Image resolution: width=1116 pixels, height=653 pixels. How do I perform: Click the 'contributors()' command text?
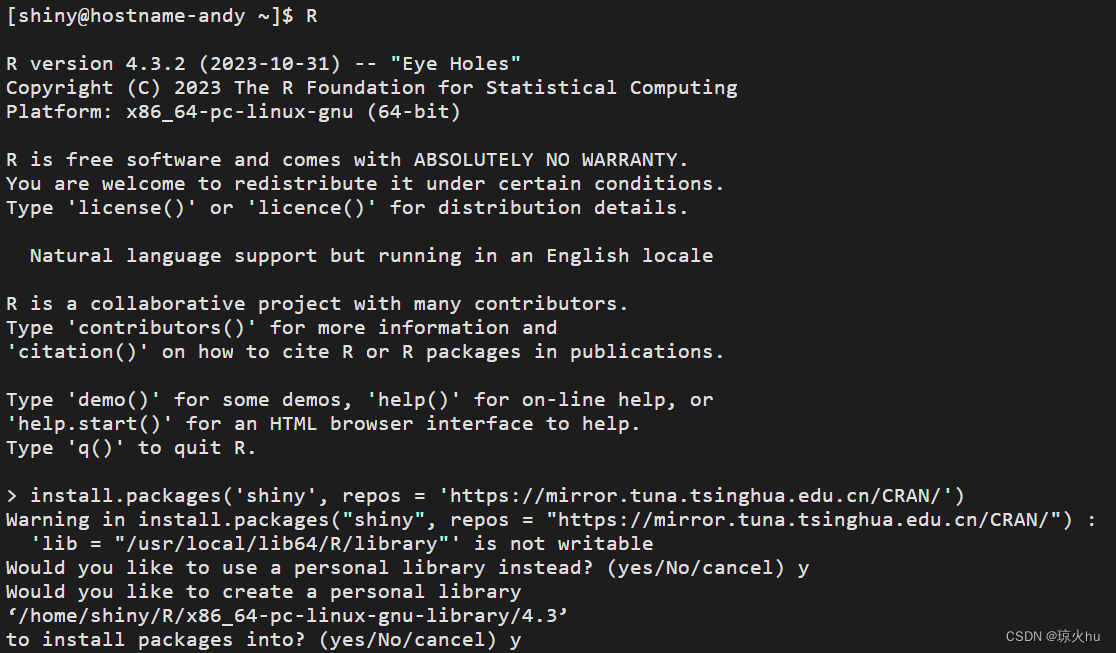[x=162, y=328]
